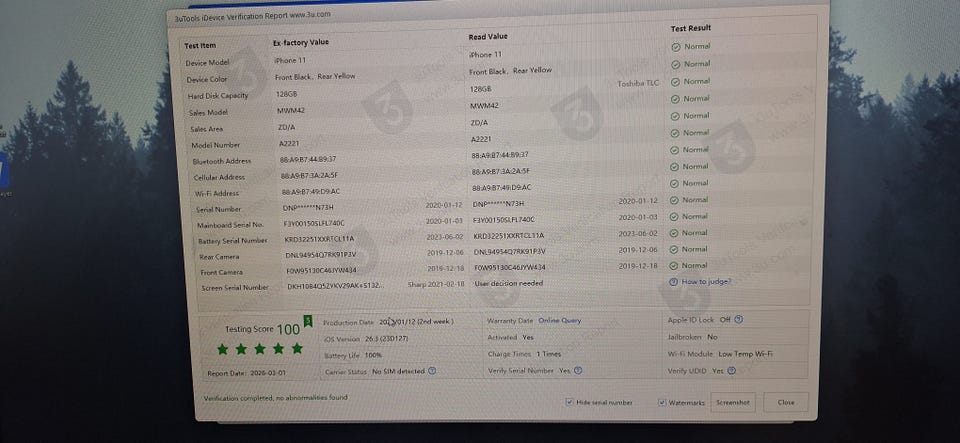Select the ex-factory battery serial KRD32251XXRTCL11A
The width and height of the screenshot is (960, 443).
pyautogui.click(x=319, y=239)
